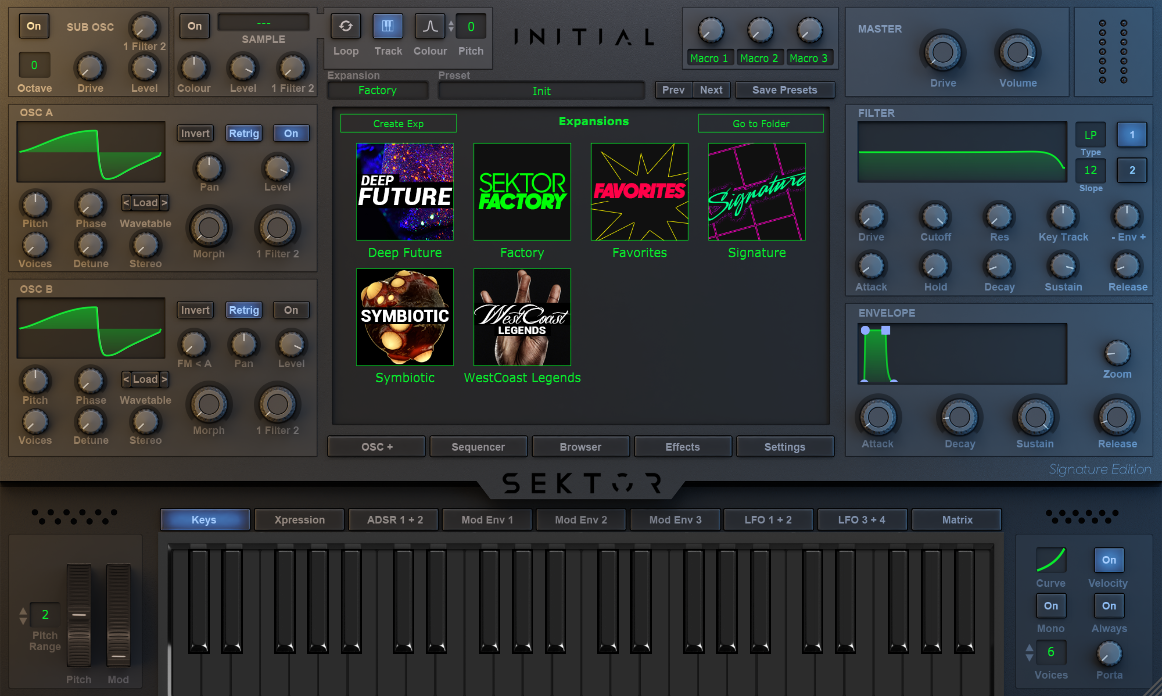Click the OSC A waveform display
The image size is (1162, 696).
pos(90,152)
